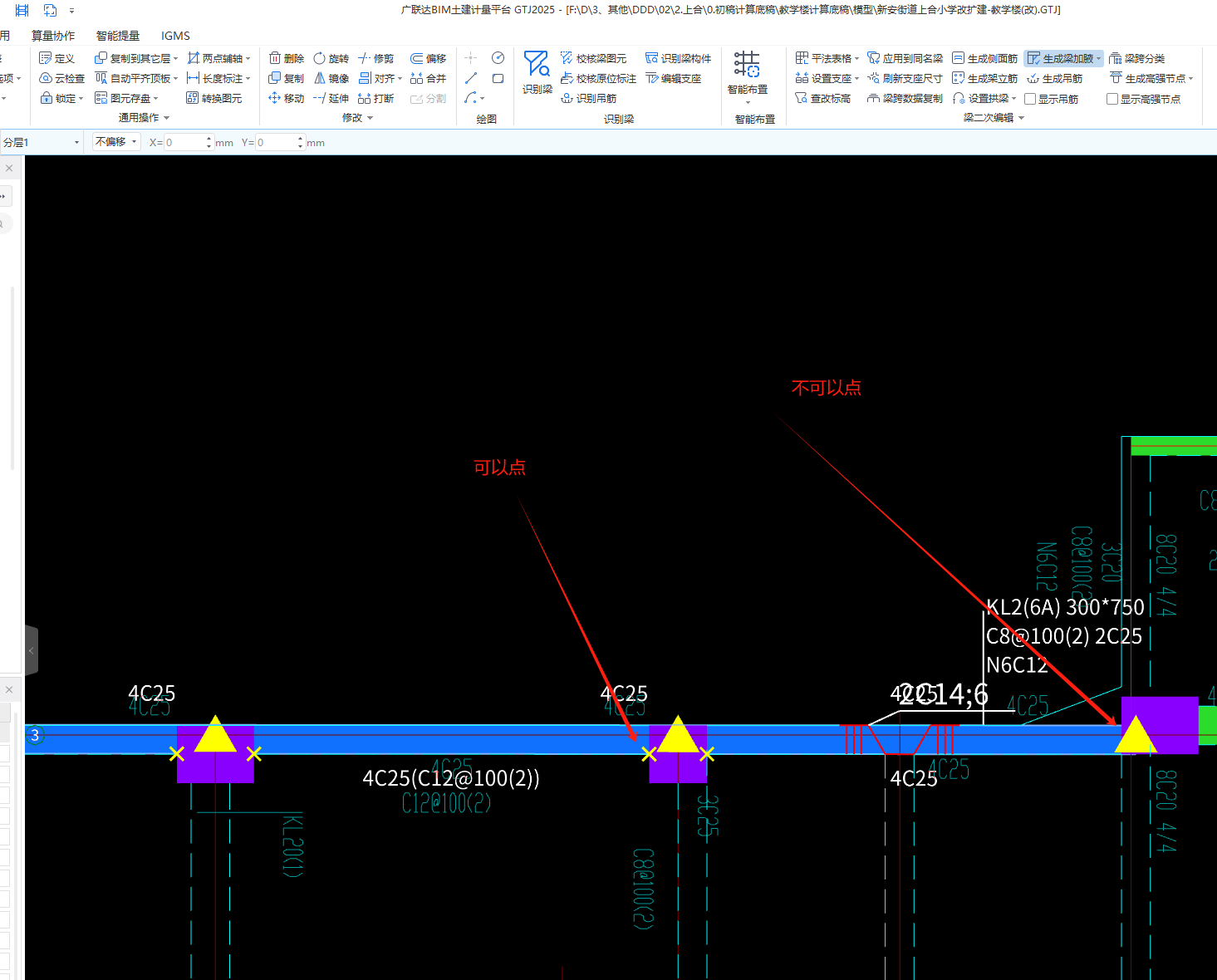Select the circle drawing tool
Image resolution: width=1217 pixels, height=980 pixels.
click(498, 58)
